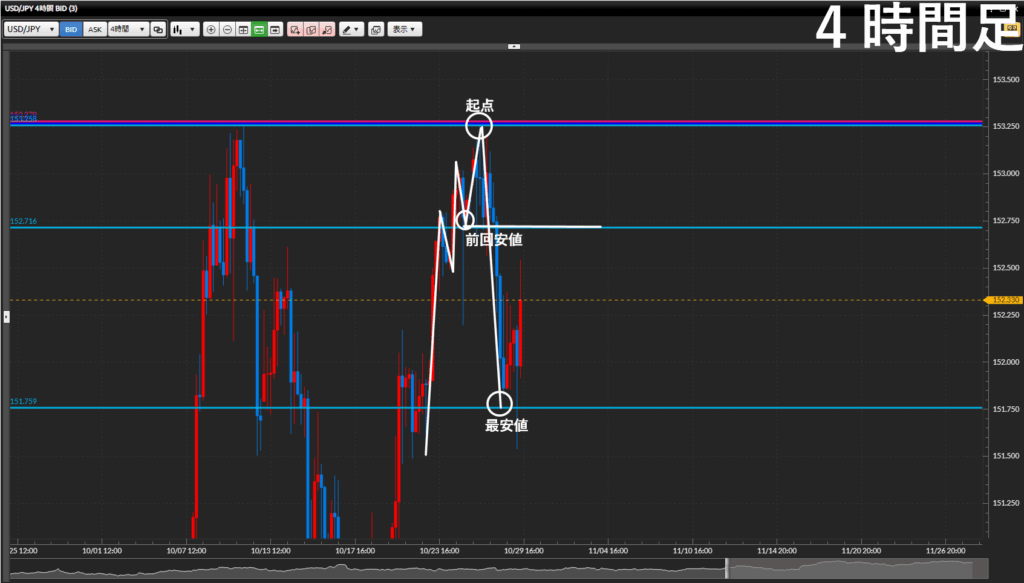Click the current price label 152.330

(x=1004, y=299)
